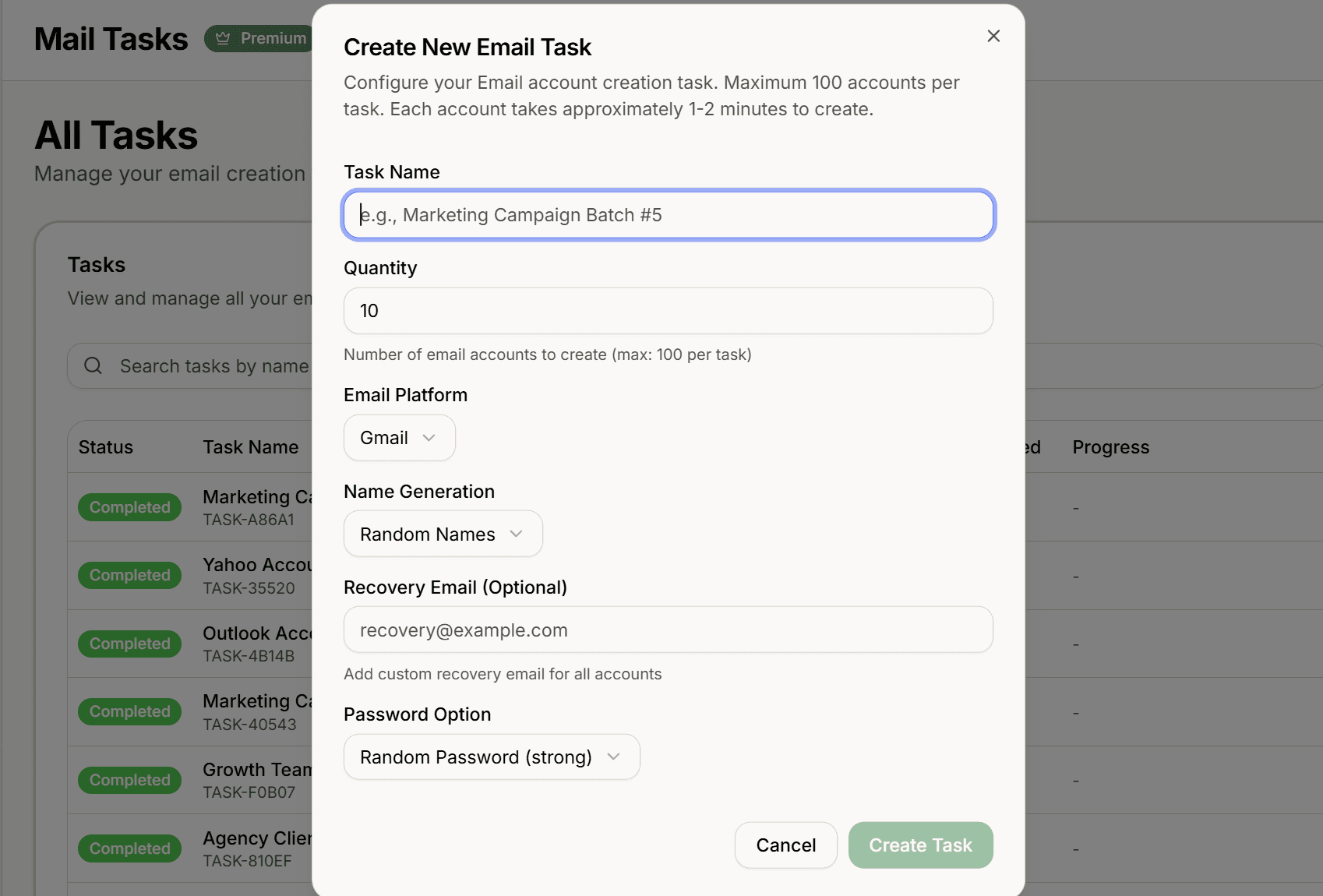Image resolution: width=1323 pixels, height=896 pixels.
Task: Click Completed badge for TASK-A86A1
Action: coord(130,507)
